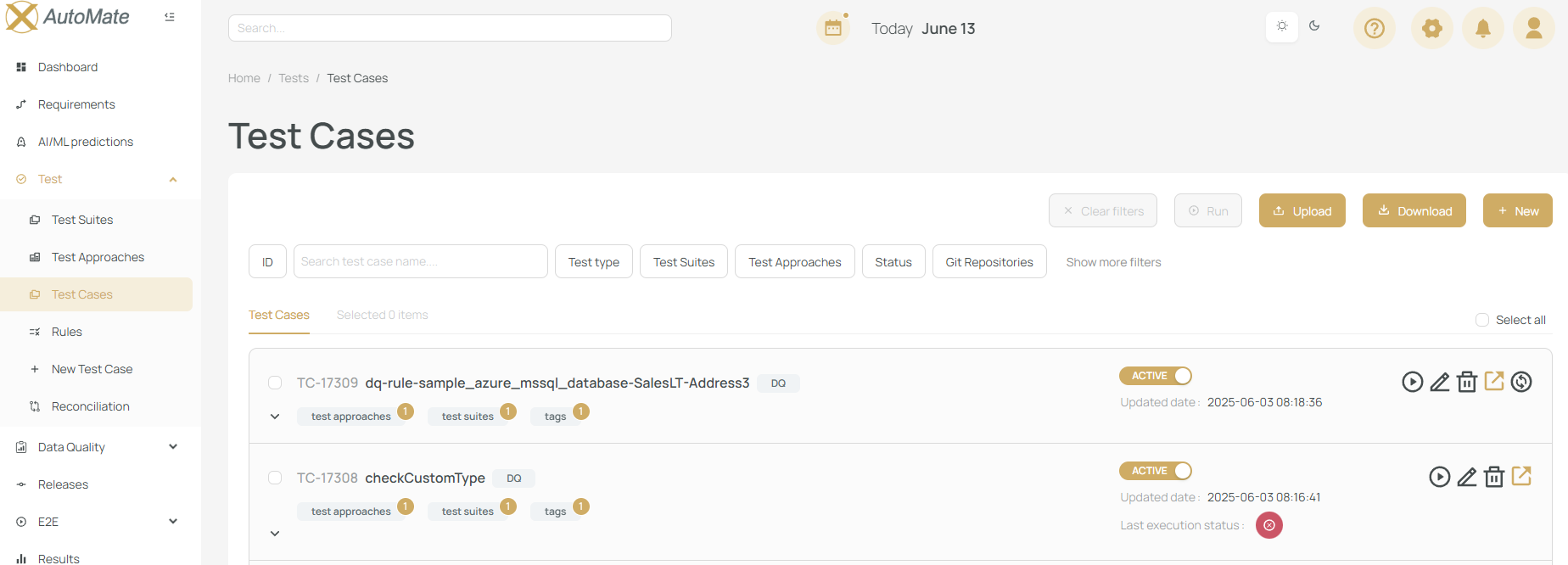Open Dashboard in sidebar
The width and height of the screenshot is (1568, 565).
pyautogui.click(x=68, y=67)
